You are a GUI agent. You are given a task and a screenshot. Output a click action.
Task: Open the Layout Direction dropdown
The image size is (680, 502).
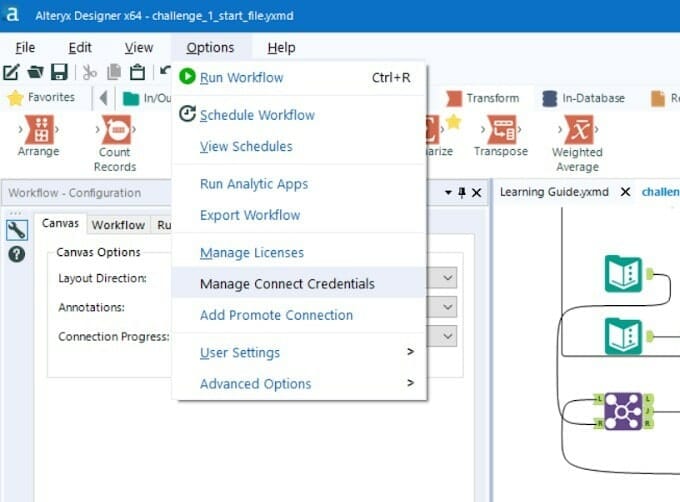(x=447, y=278)
